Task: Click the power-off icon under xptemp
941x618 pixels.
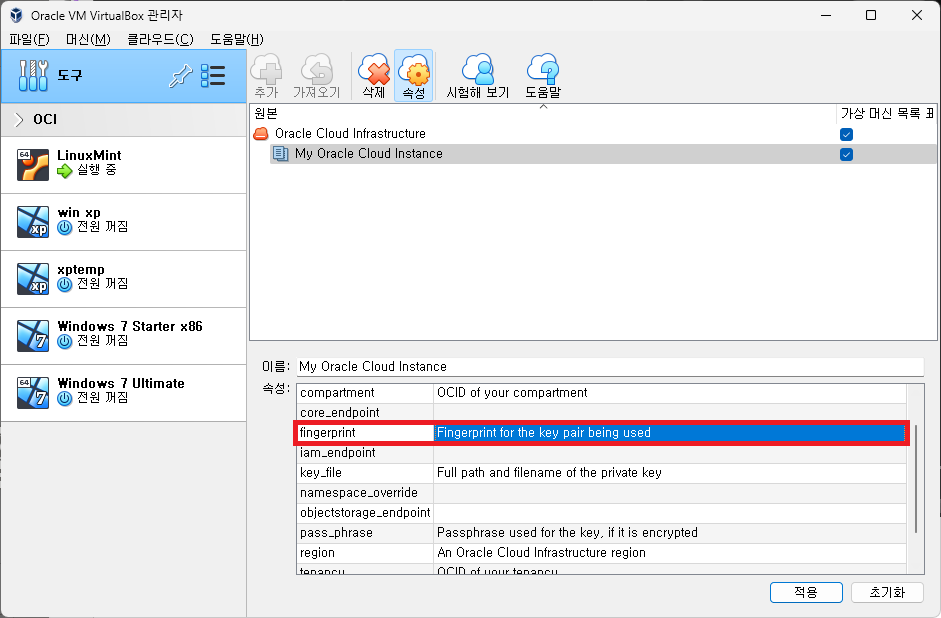Action: click(65, 285)
